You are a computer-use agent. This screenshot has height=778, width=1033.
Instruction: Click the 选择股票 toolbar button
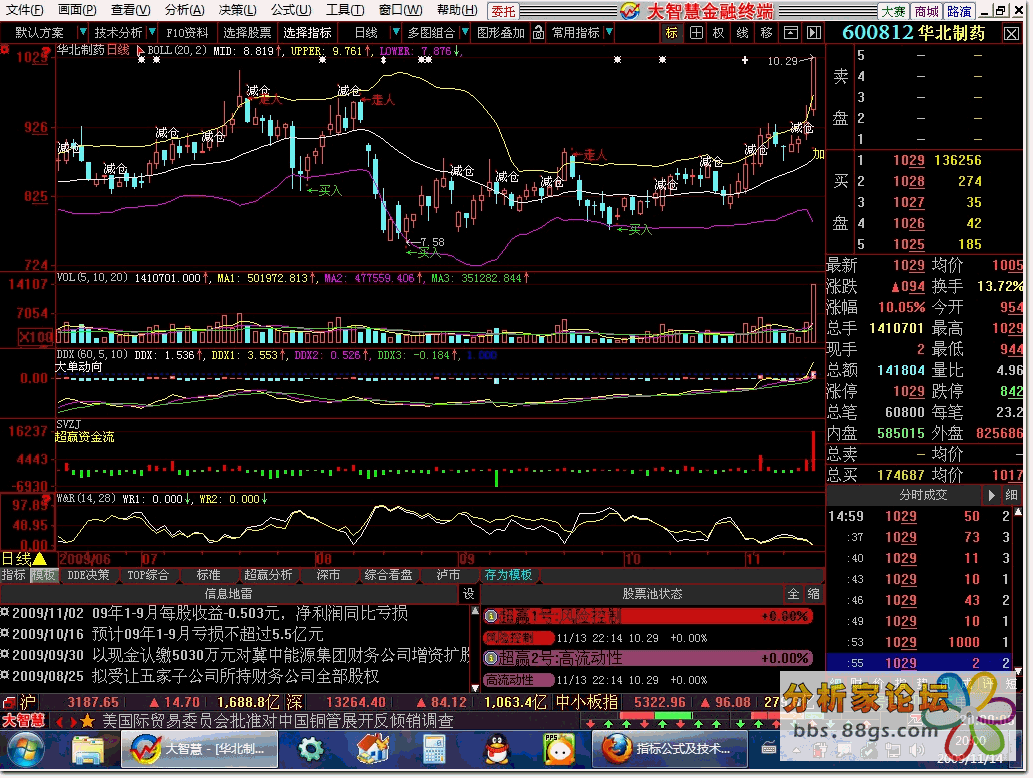[247, 33]
